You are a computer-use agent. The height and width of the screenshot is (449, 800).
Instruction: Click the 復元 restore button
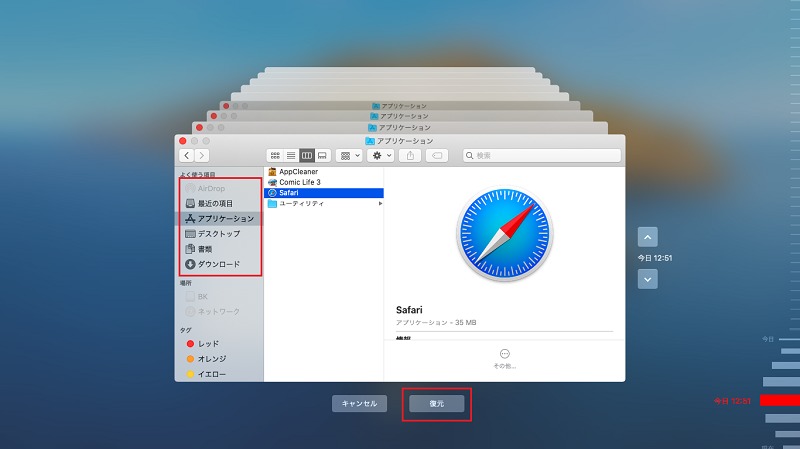coord(437,404)
